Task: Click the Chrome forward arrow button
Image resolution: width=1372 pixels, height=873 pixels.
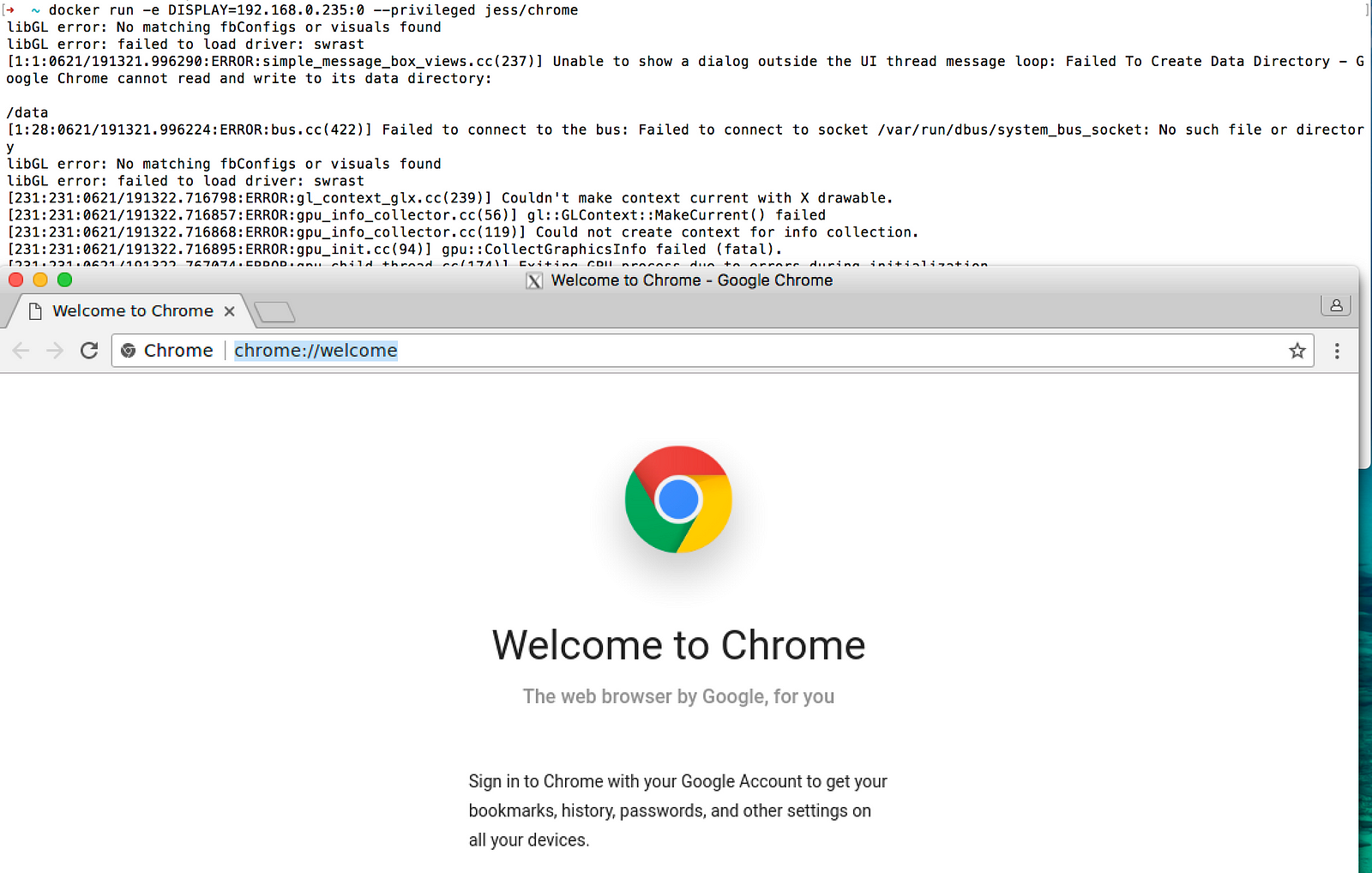Action: (55, 351)
